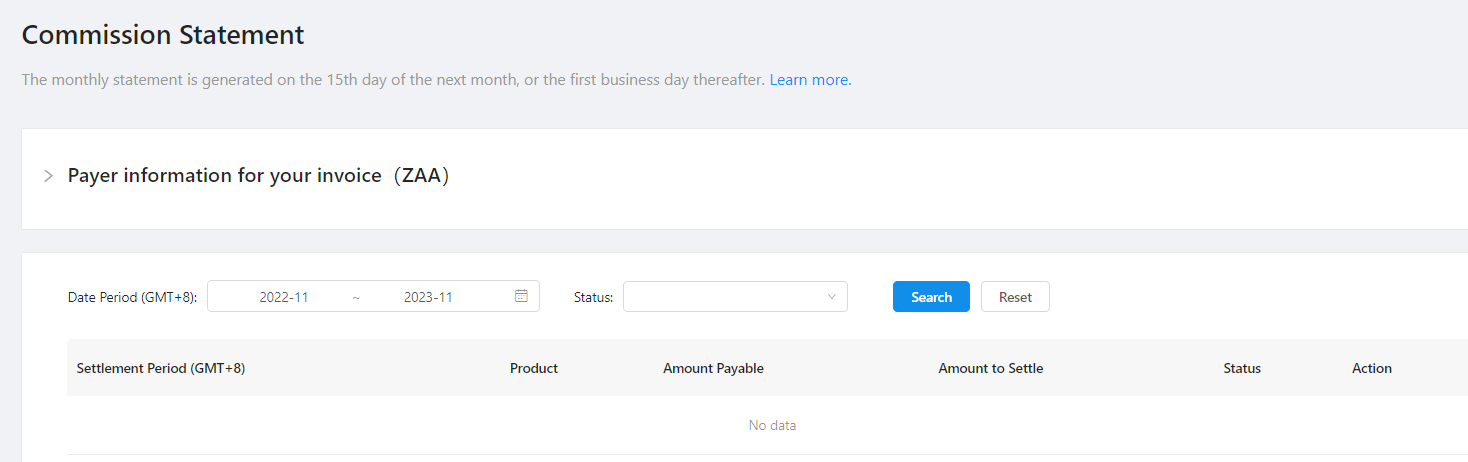
Task: Click the Commission Statement page title
Action: click(163, 35)
